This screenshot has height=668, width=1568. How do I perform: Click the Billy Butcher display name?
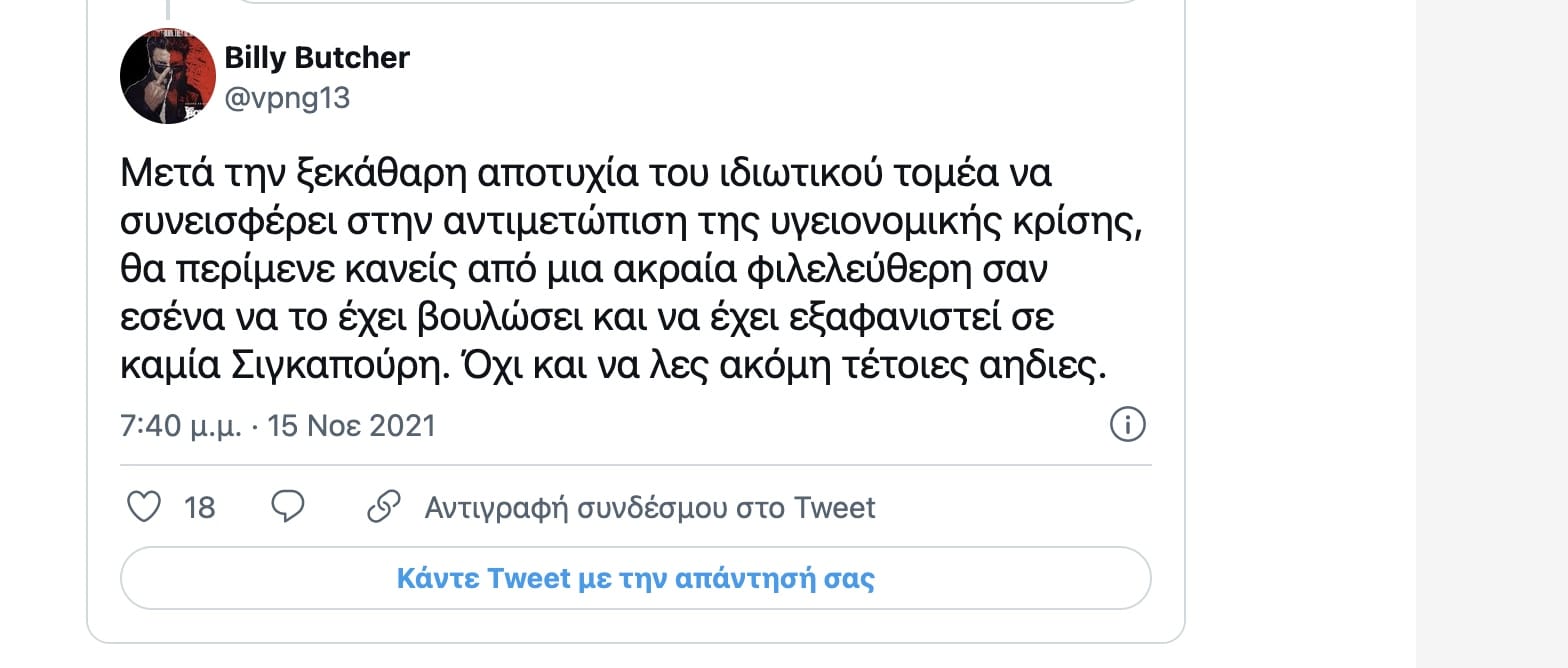(x=316, y=58)
